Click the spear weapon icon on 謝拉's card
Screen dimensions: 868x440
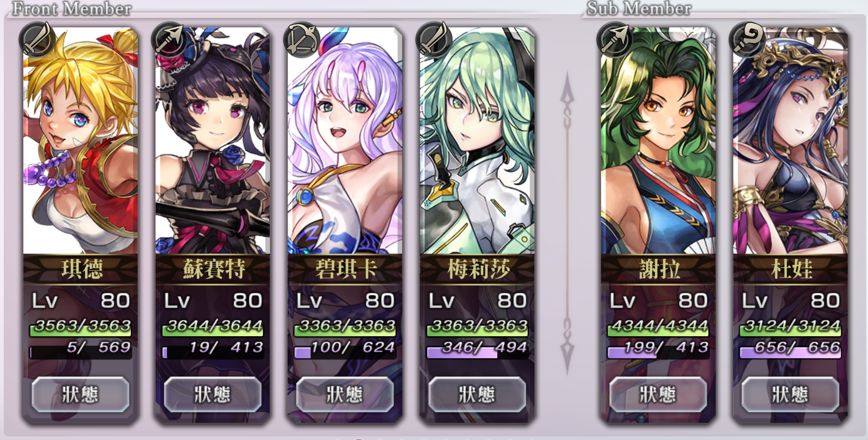tap(616, 39)
